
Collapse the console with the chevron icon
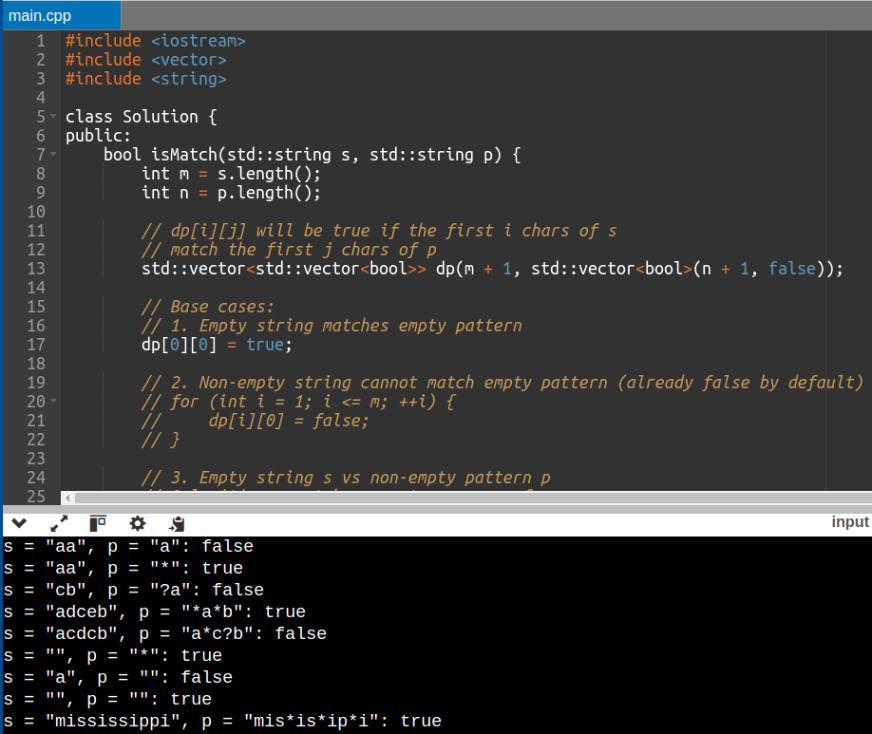[x=19, y=523]
